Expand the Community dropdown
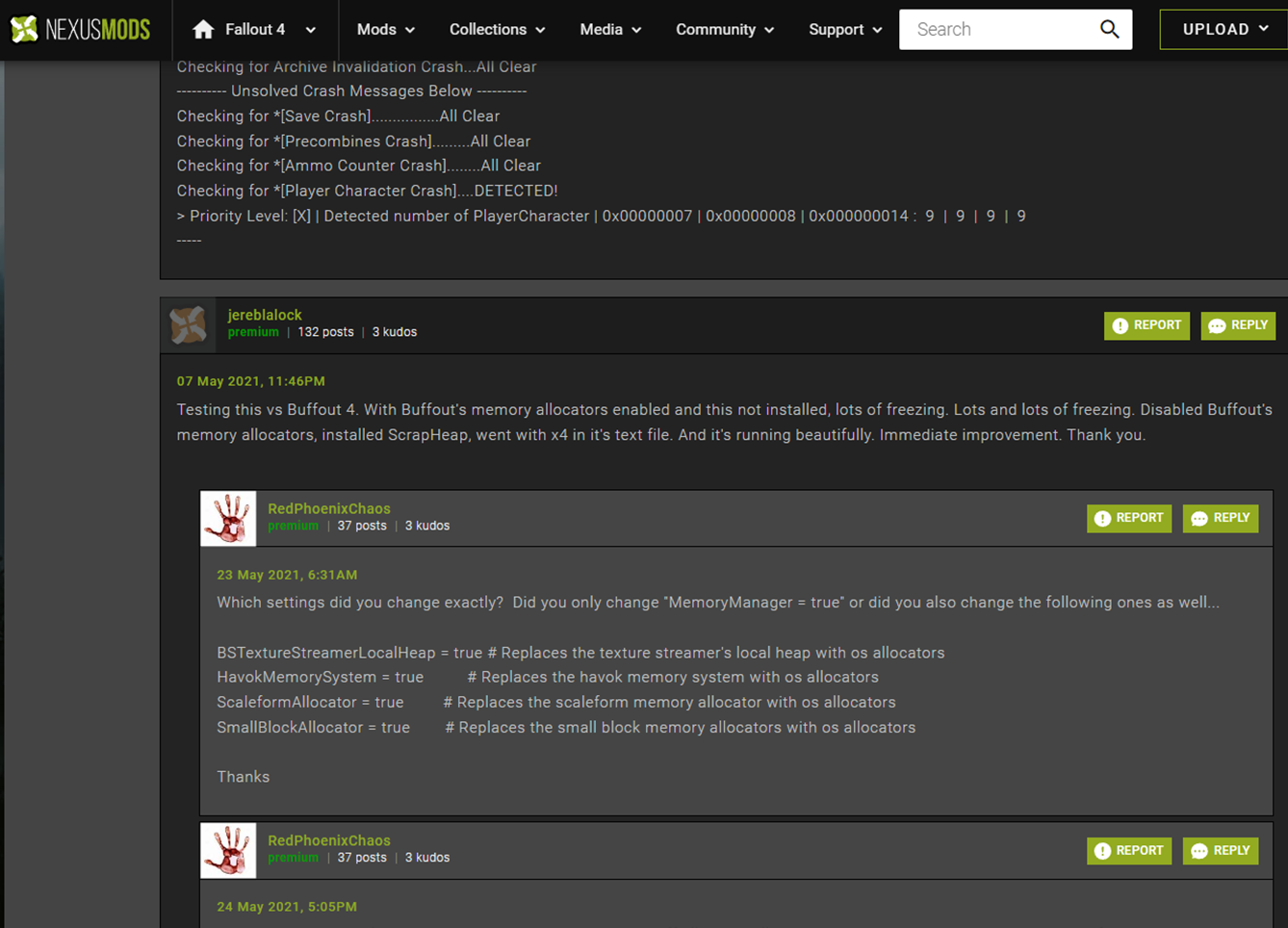 [725, 30]
